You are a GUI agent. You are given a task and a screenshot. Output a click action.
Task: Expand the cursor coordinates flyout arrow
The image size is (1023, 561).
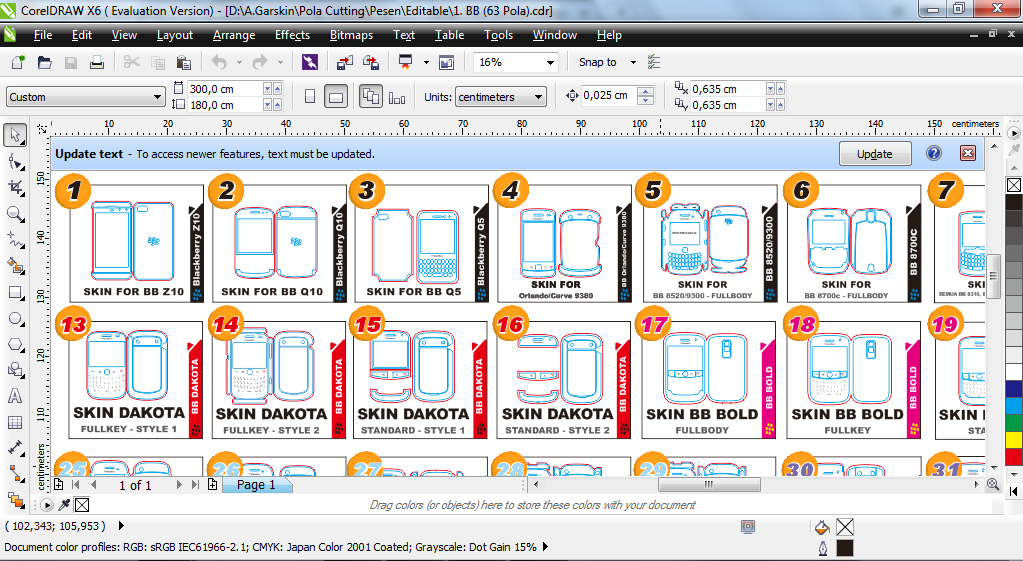point(121,525)
